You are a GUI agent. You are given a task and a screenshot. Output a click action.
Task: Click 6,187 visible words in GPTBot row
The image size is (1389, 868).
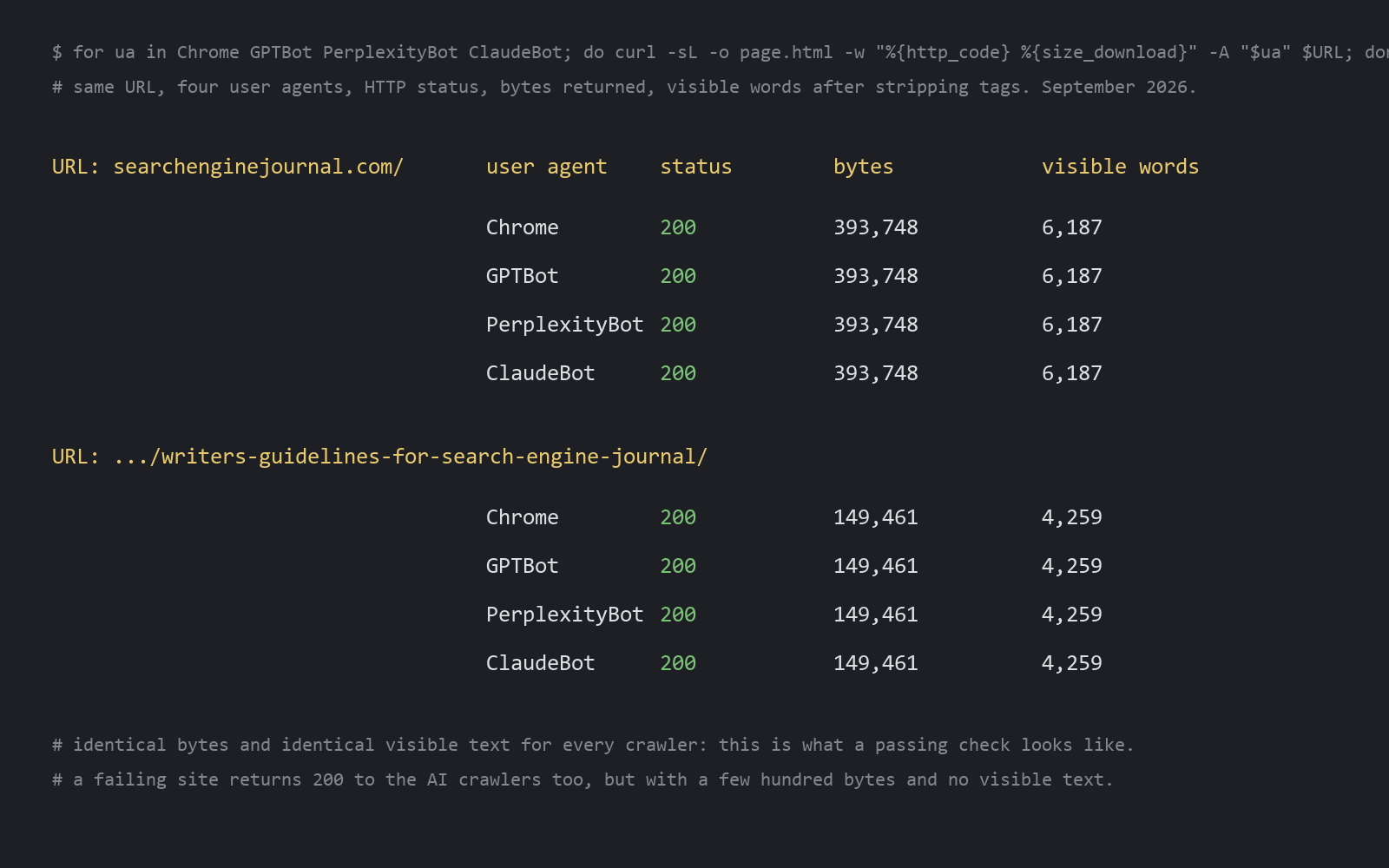(1072, 276)
